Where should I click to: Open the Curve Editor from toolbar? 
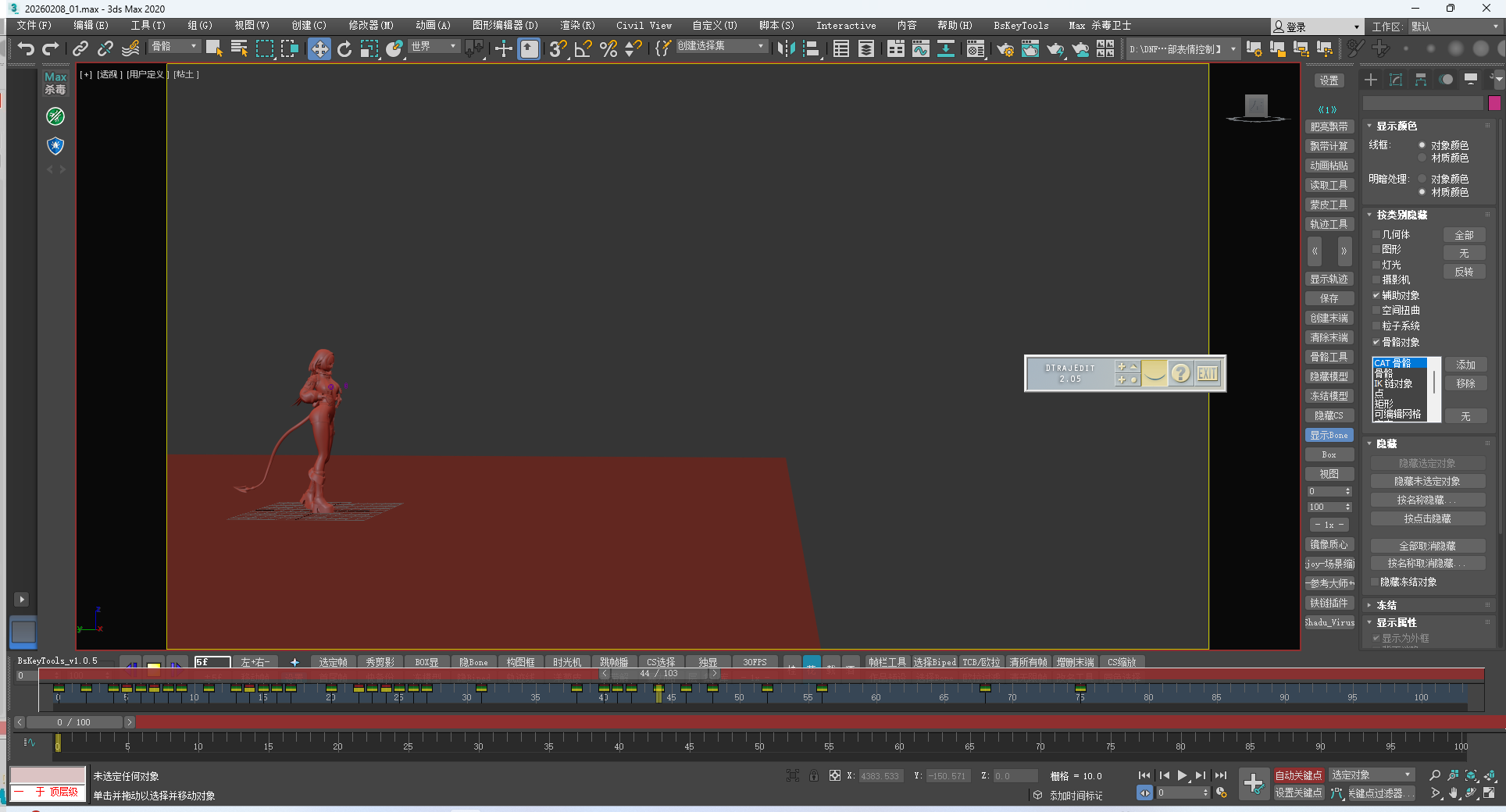click(x=921, y=48)
